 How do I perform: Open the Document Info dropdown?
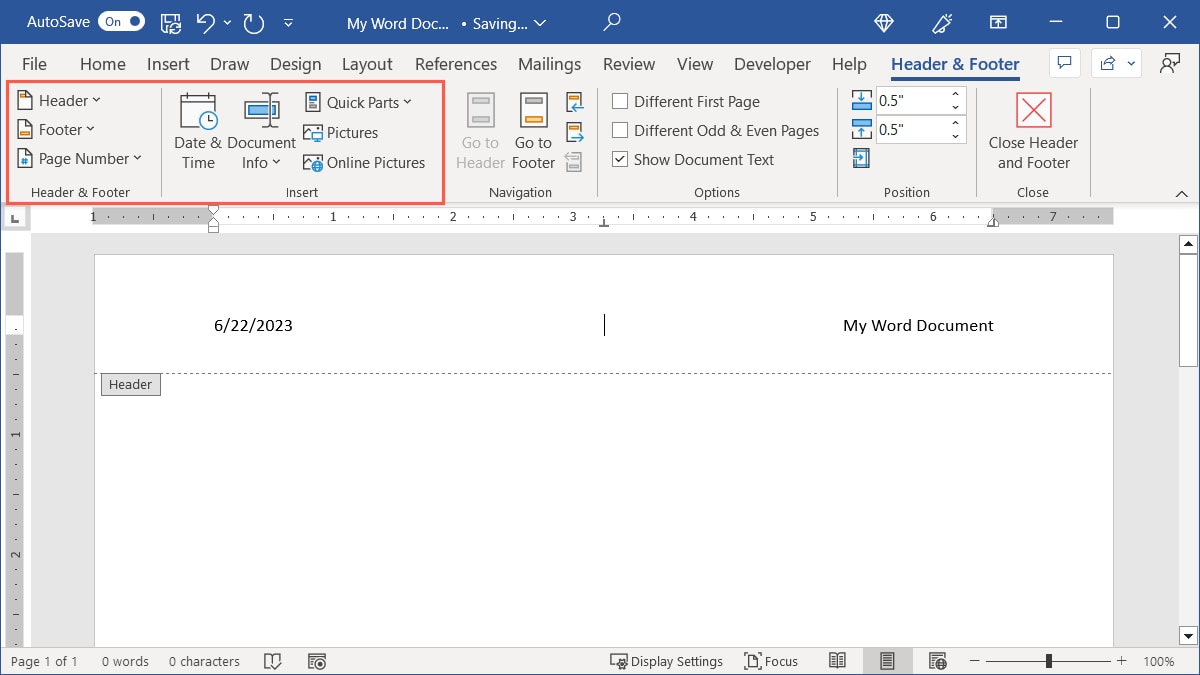point(261,132)
